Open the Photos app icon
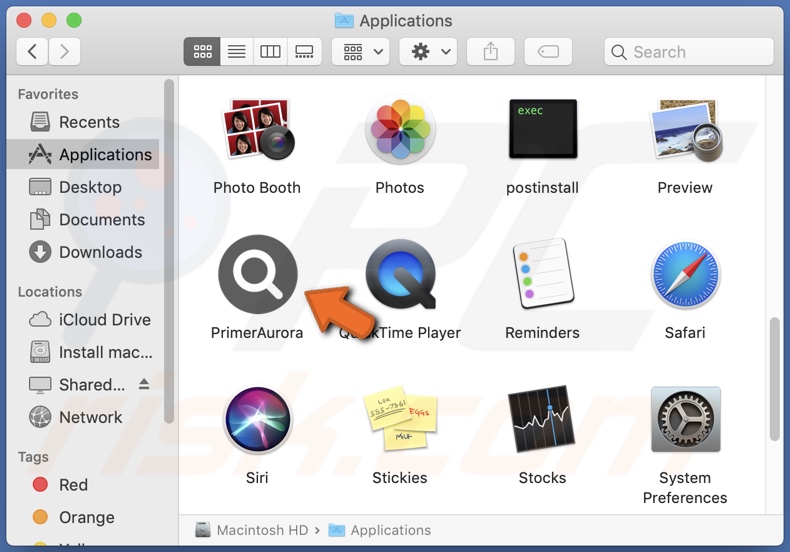This screenshot has height=552, width=790. click(x=400, y=130)
